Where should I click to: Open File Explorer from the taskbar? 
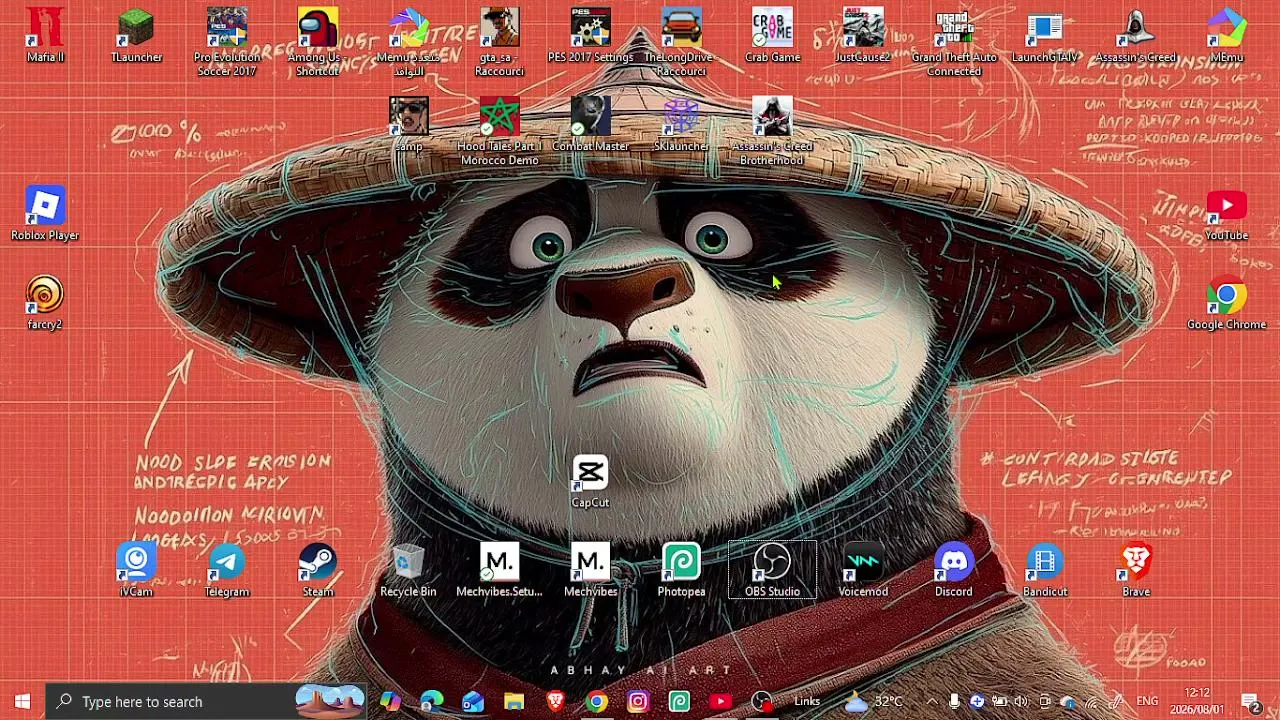point(514,701)
